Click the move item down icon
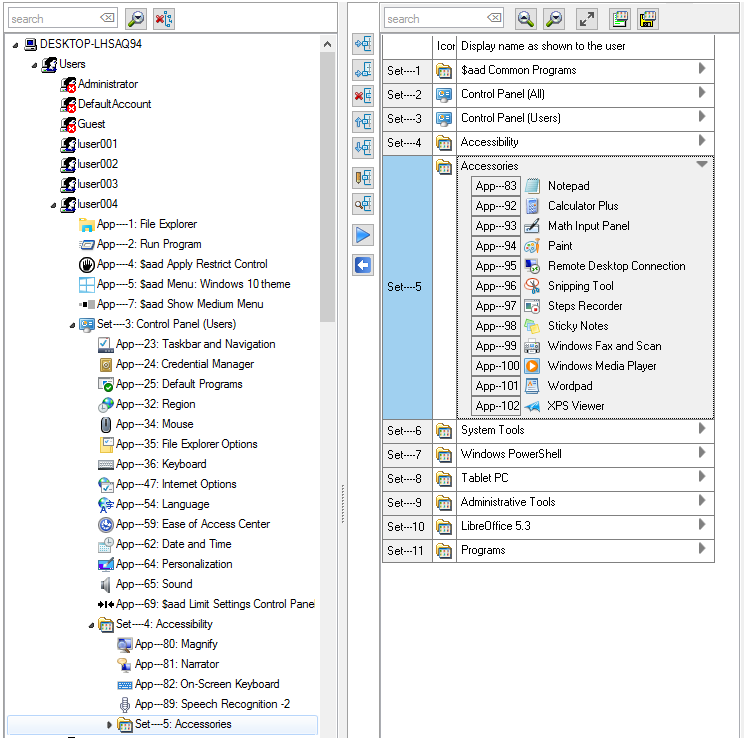Viewport: 744px width, 738px height. (x=364, y=148)
